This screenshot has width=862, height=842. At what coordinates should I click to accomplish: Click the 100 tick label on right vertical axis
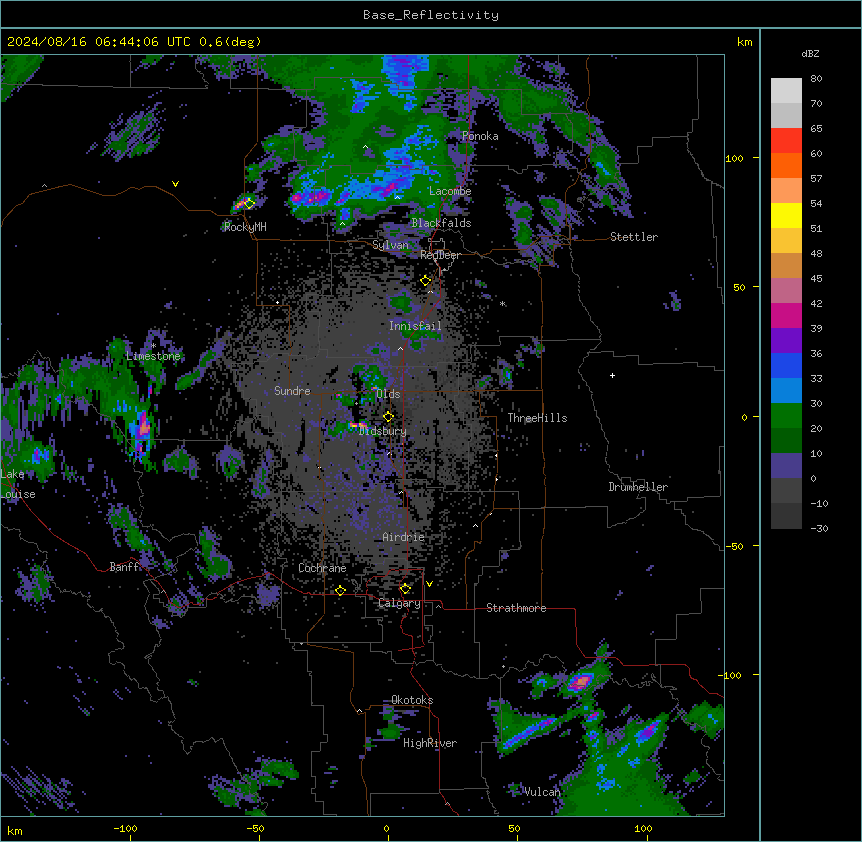pyautogui.click(x=734, y=158)
